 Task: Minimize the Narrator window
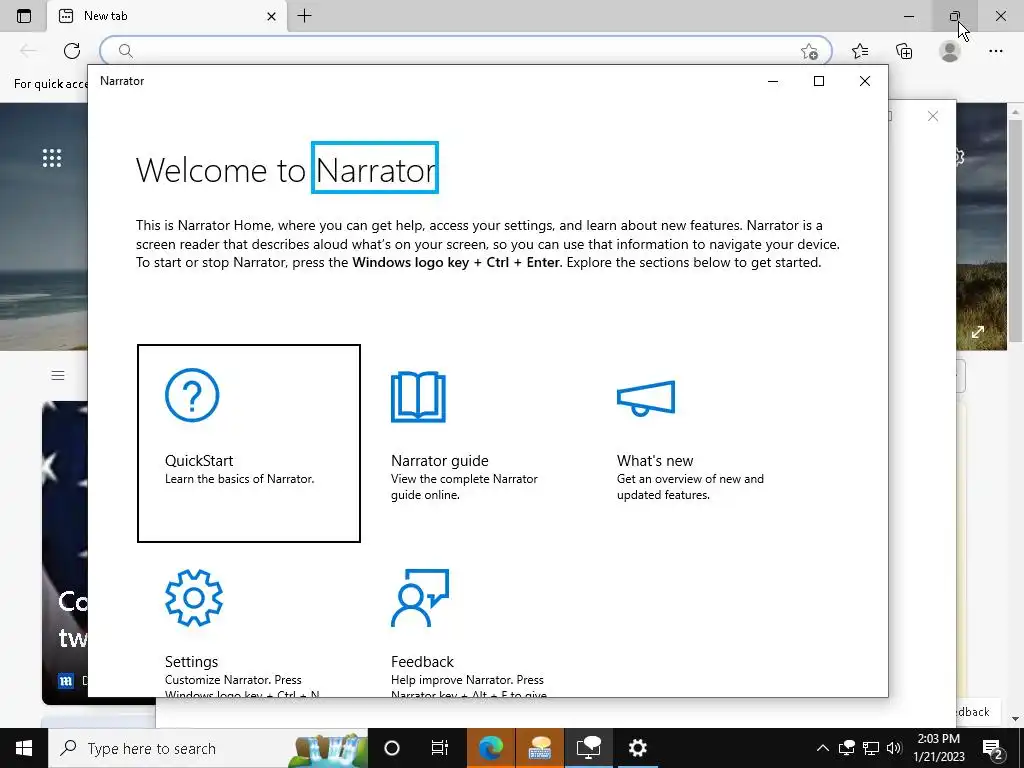pos(773,81)
